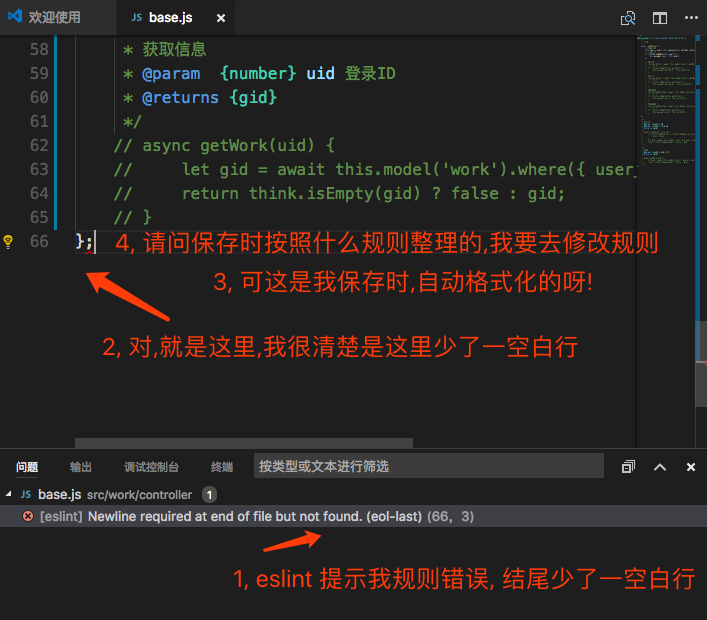Viewport: 707px width, 620px height.
Task: Click the @param tag in the comment
Action: click(x=171, y=73)
